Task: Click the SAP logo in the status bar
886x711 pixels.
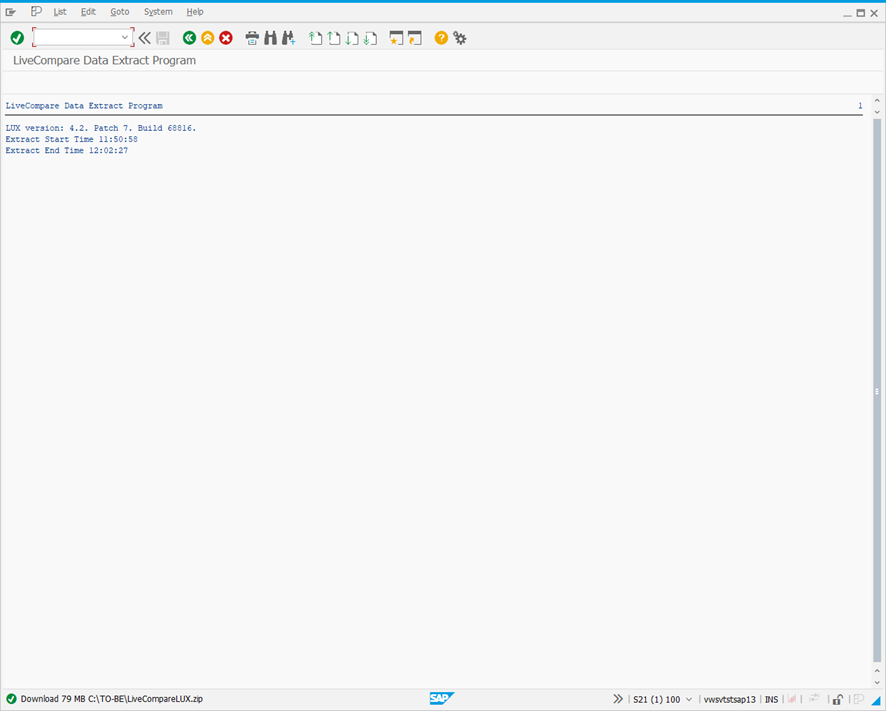Action: [x=441, y=699]
